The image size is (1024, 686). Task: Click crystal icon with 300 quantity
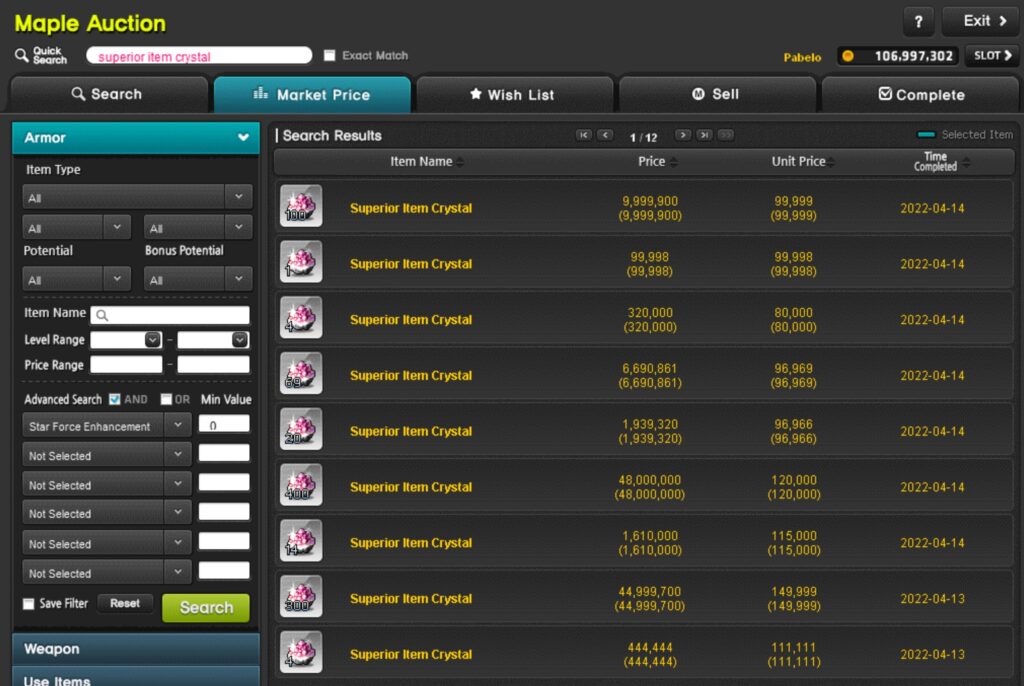point(301,596)
